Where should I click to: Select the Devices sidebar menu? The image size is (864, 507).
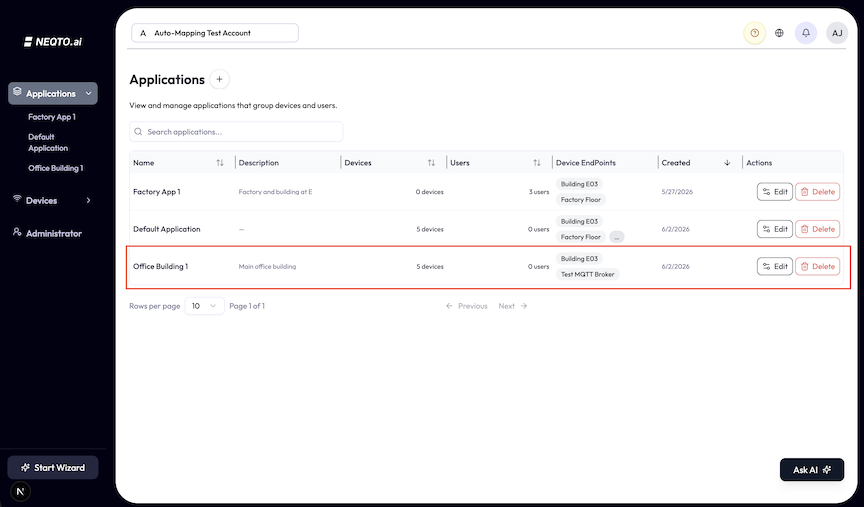tap(53, 201)
